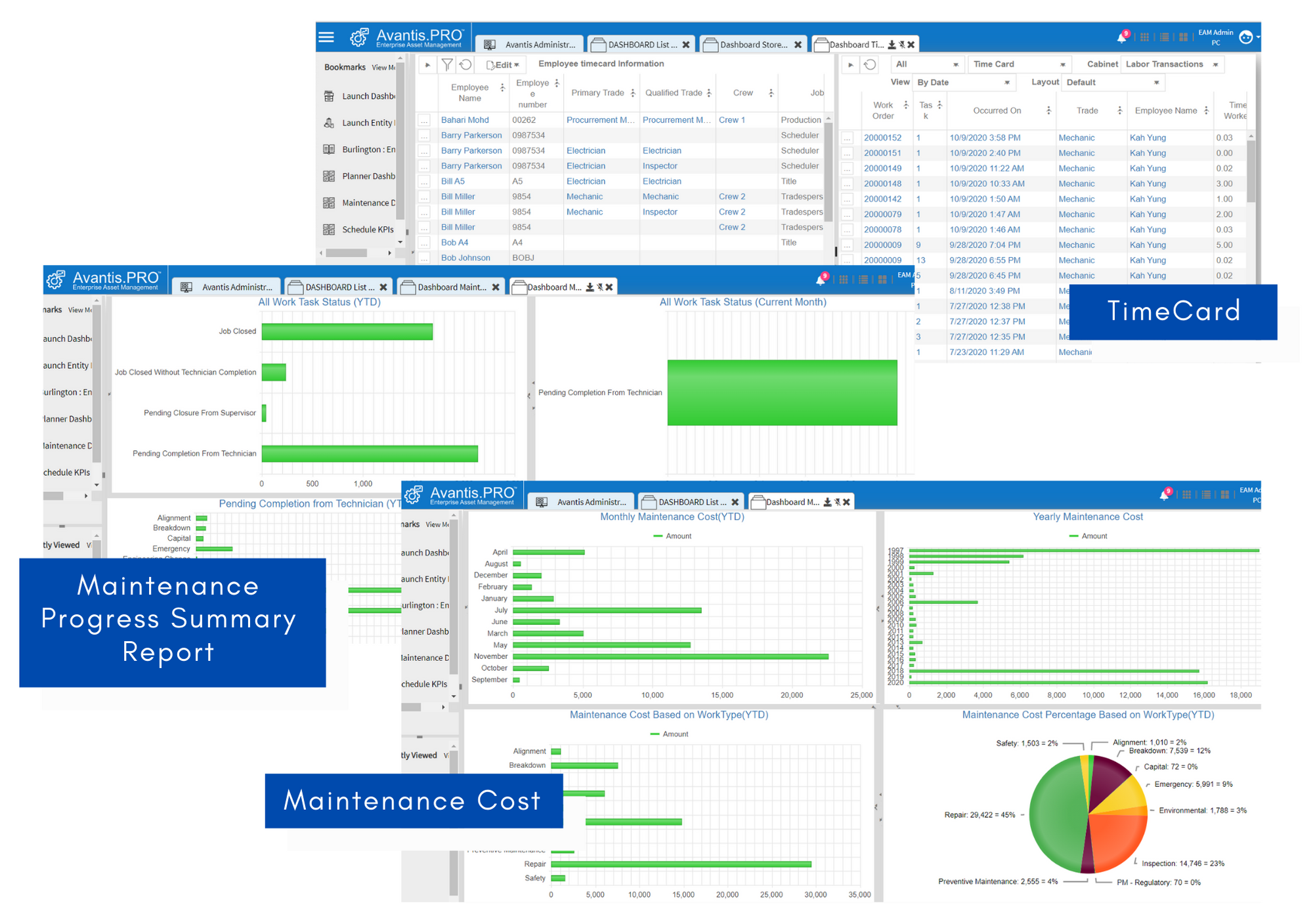
Task: Close the Dashboard Ti... tab
Action: pos(911,45)
